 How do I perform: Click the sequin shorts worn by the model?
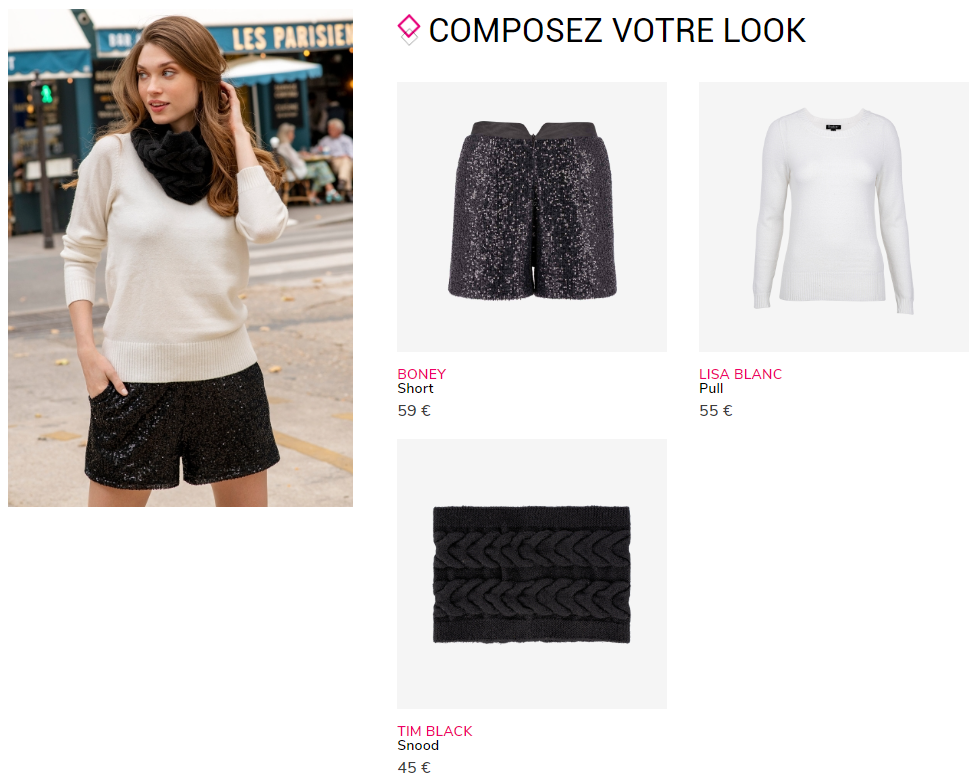(182, 431)
